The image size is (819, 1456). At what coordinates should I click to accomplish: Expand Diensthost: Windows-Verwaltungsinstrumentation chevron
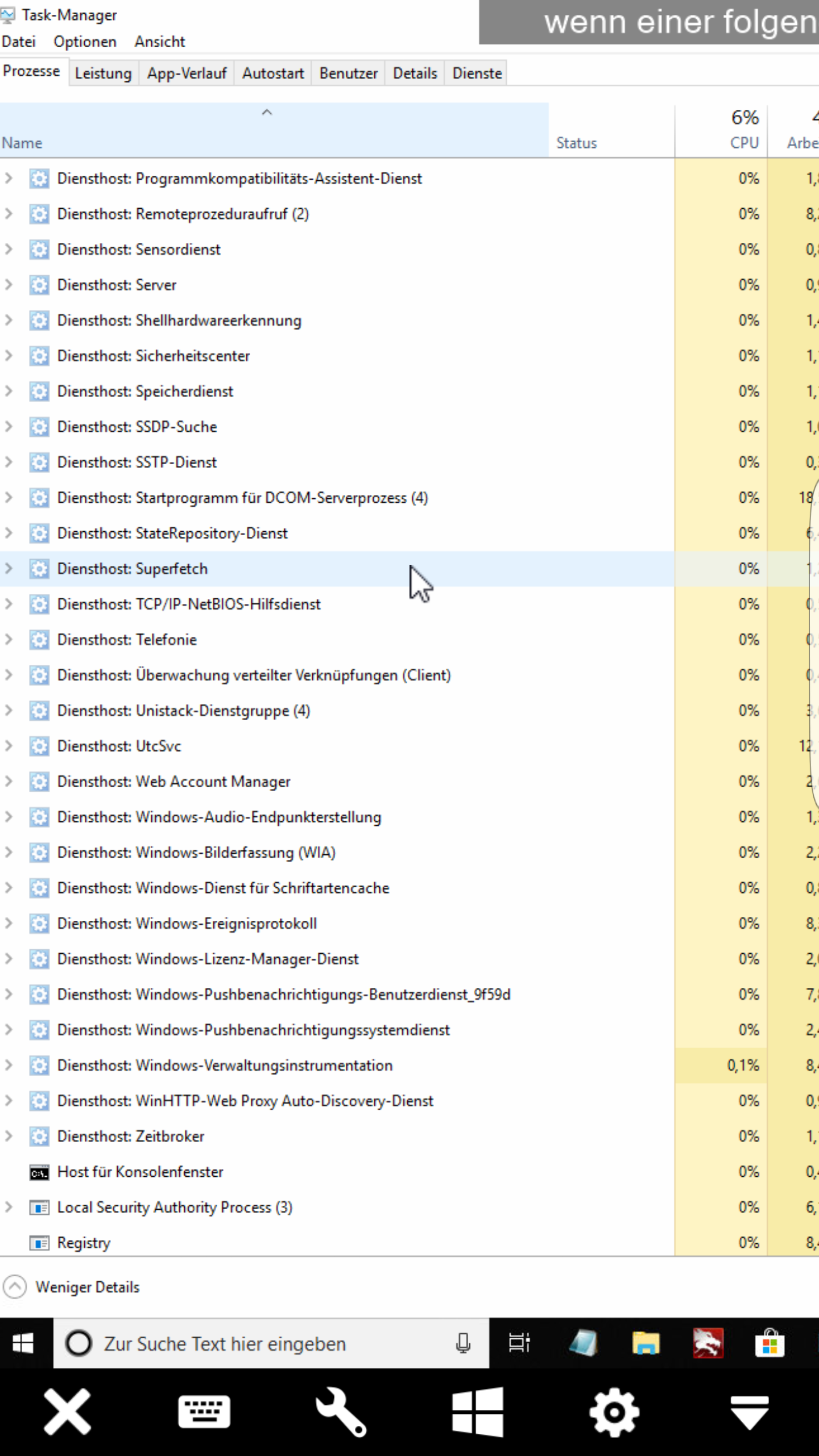click(x=9, y=1065)
